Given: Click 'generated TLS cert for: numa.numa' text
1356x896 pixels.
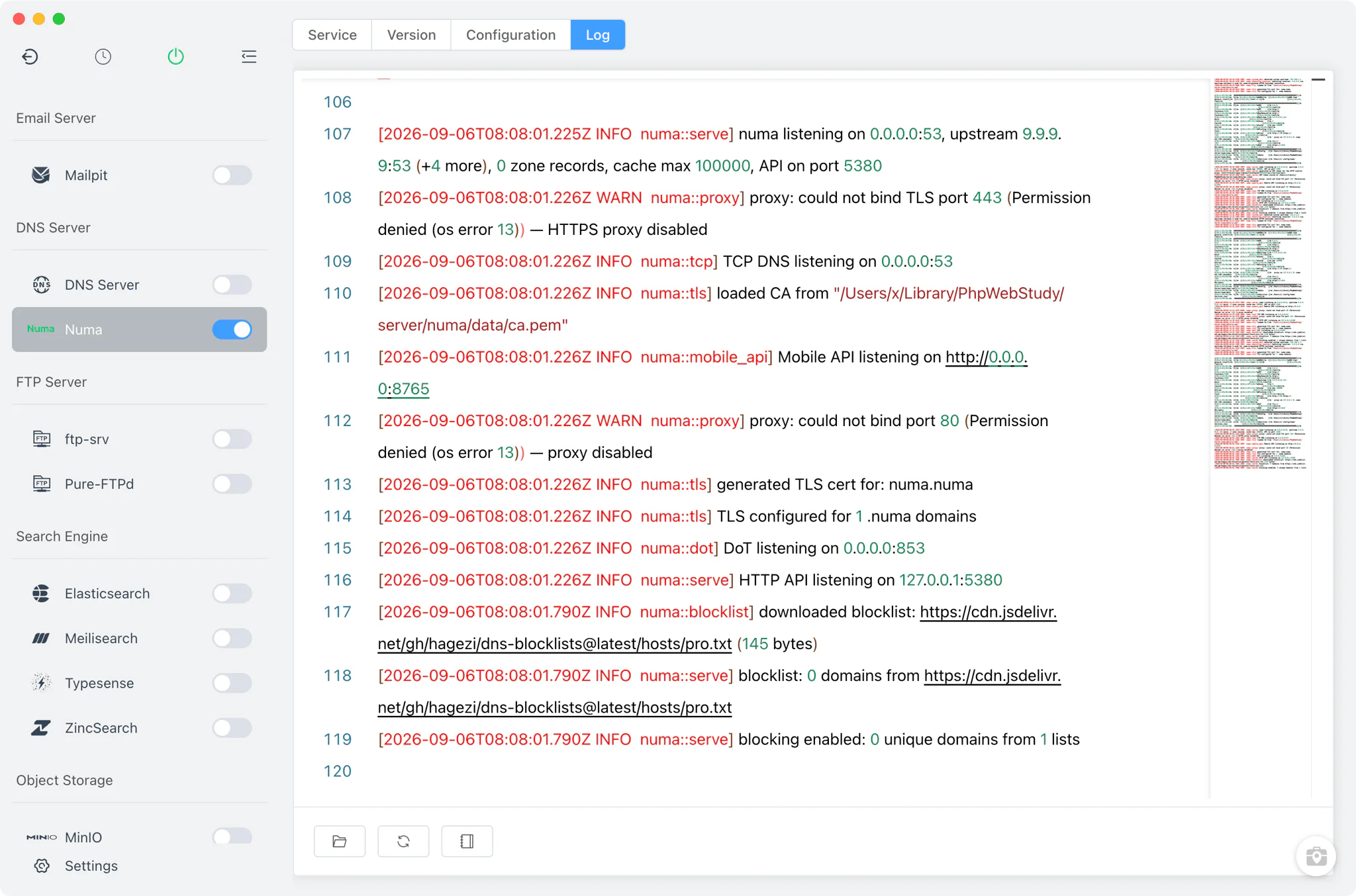Looking at the screenshot, I should pyautogui.click(x=844, y=484).
